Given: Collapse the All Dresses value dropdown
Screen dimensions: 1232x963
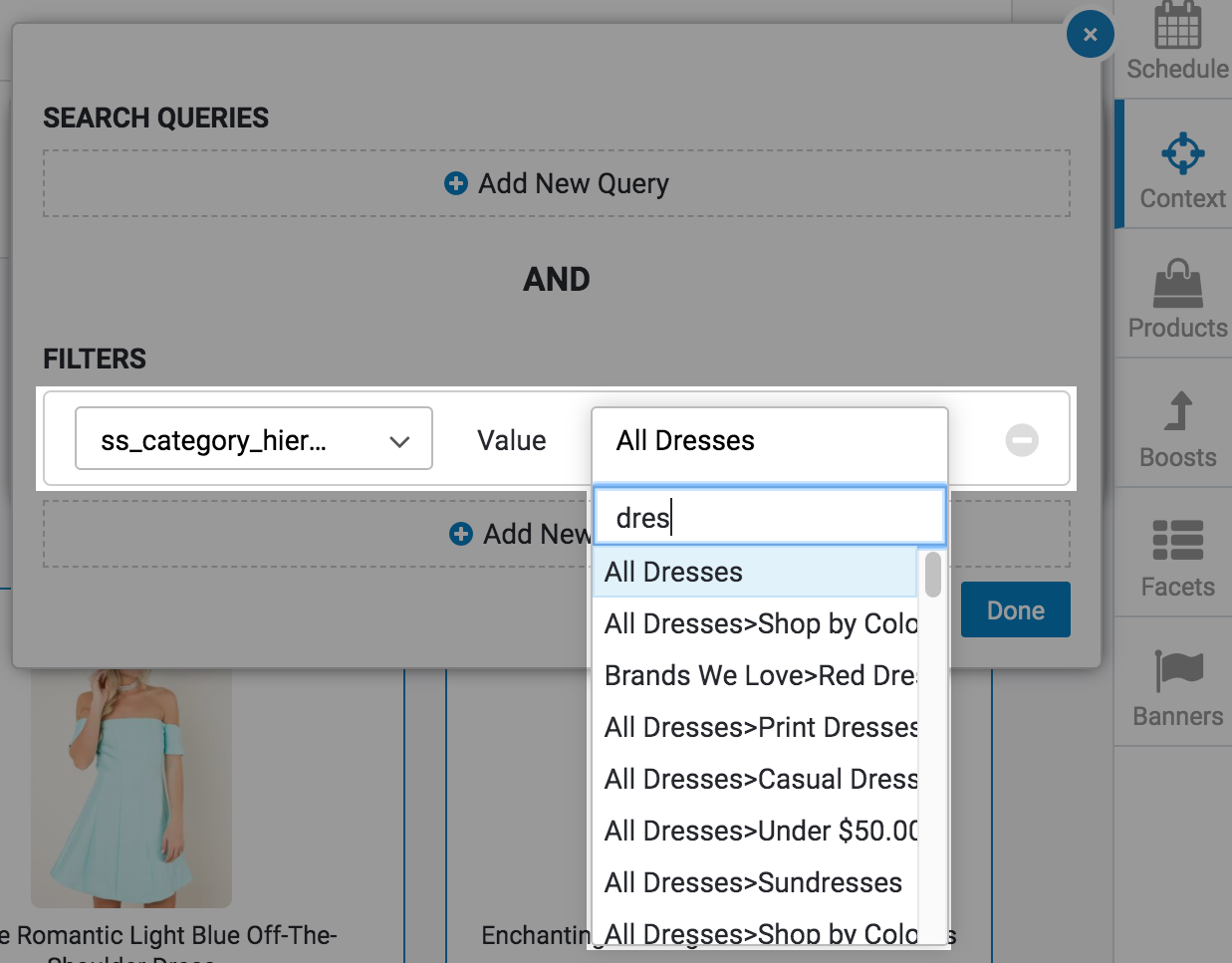Looking at the screenshot, I should (769, 440).
